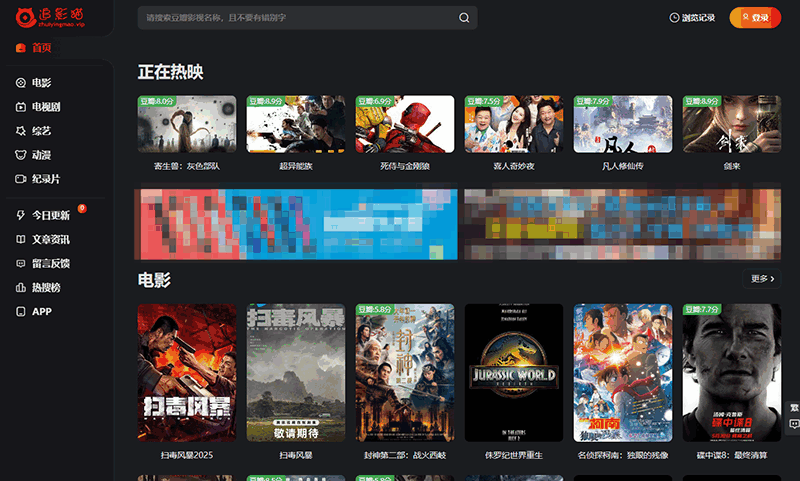Open 扫毒风暴2025 poster

point(187,373)
